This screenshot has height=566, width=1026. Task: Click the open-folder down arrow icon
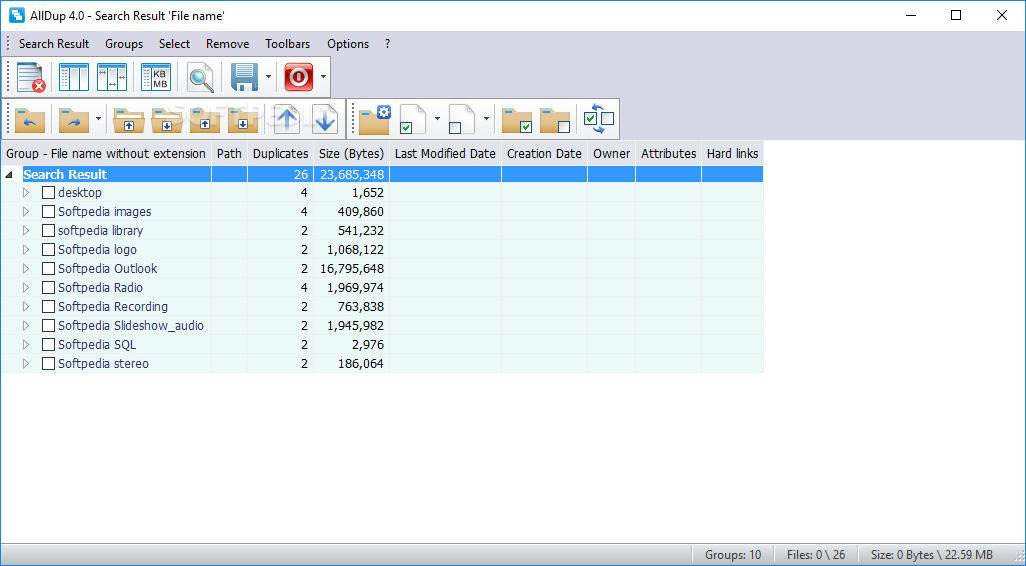pyautogui.click(x=166, y=119)
